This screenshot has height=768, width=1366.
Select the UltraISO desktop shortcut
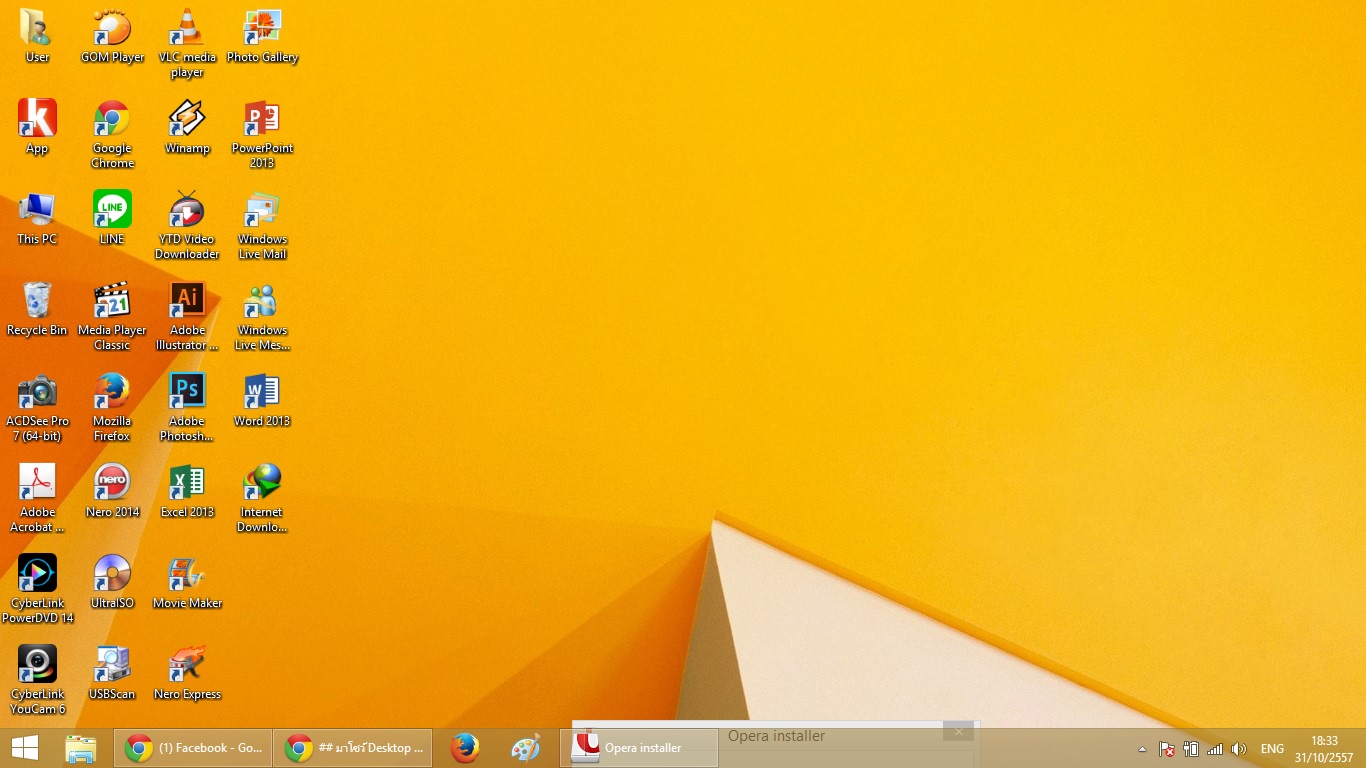[x=112, y=582]
